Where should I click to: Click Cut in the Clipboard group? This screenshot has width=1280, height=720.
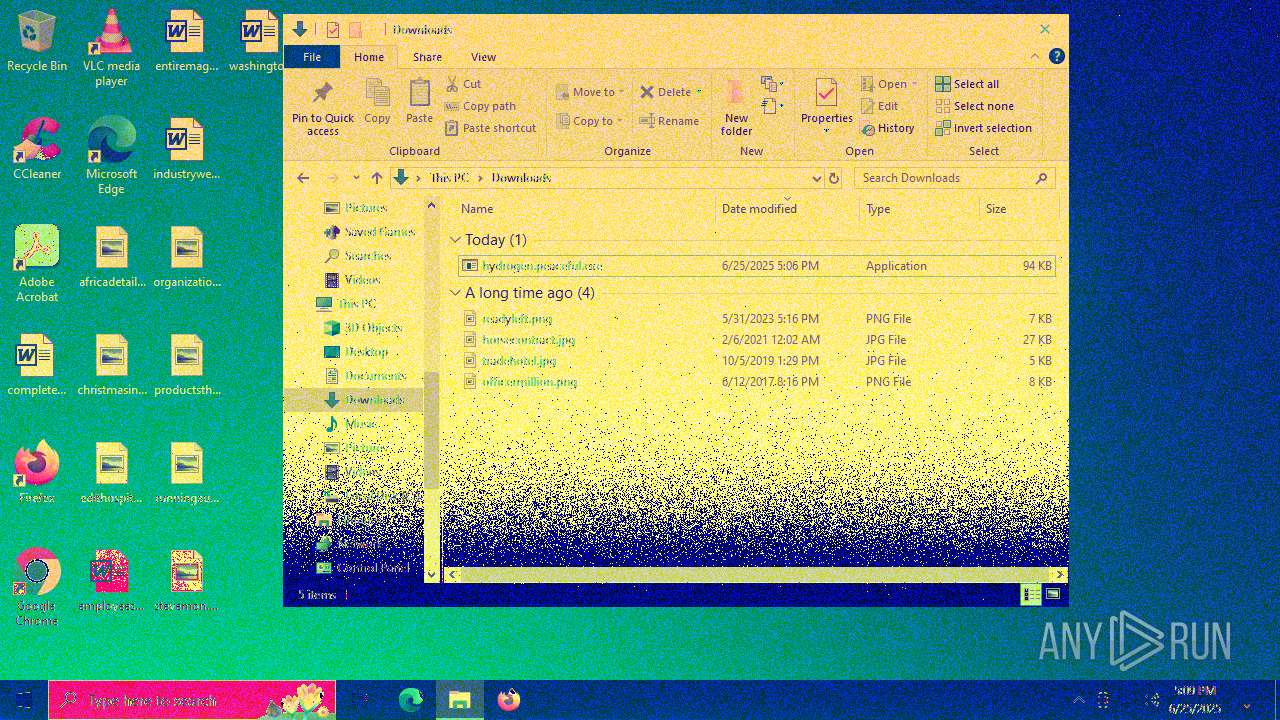pyautogui.click(x=464, y=84)
